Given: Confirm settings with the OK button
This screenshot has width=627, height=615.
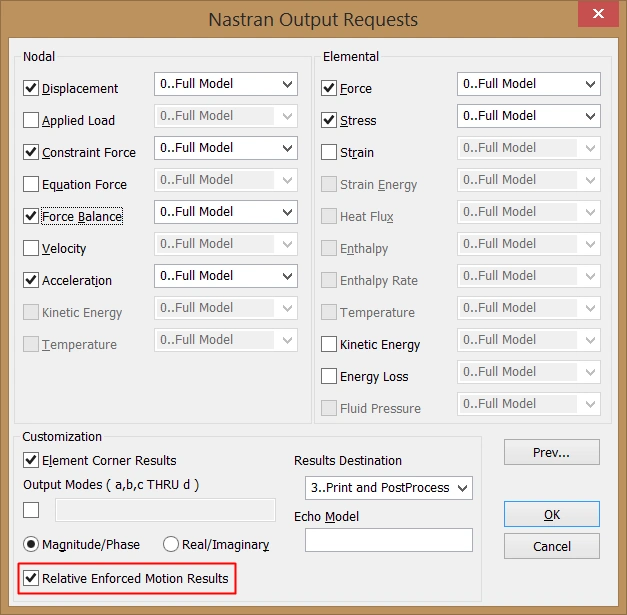Looking at the screenshot, I should point(552,514).
